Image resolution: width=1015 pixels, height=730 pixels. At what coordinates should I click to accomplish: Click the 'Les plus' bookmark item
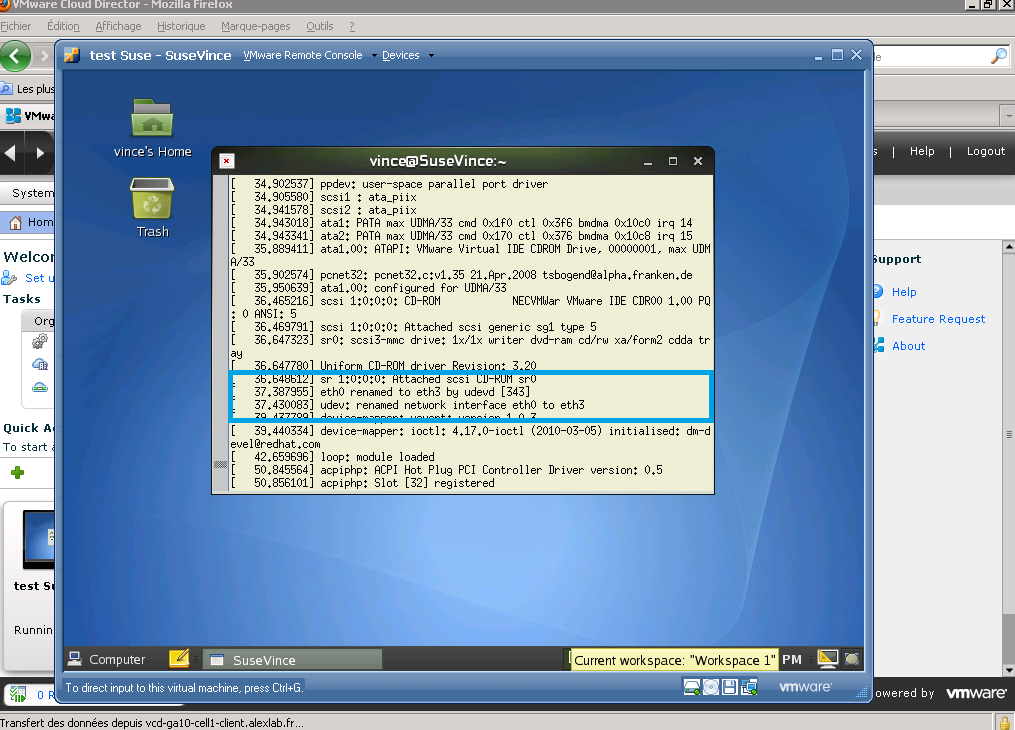29,89
